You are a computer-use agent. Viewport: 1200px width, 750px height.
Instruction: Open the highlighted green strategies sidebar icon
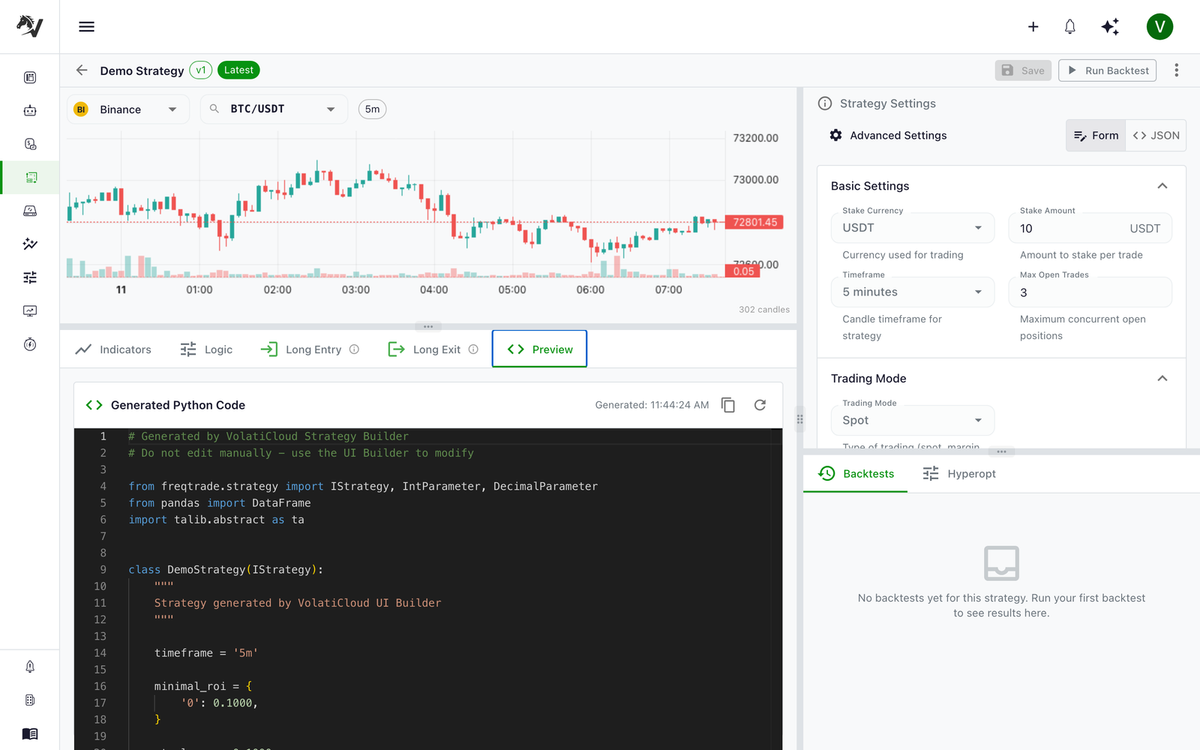point(30,177)
